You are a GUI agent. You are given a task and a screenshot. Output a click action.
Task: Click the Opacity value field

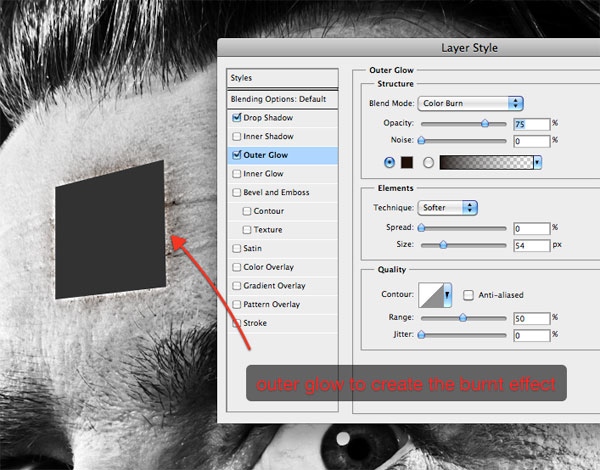tap(532, 124)
